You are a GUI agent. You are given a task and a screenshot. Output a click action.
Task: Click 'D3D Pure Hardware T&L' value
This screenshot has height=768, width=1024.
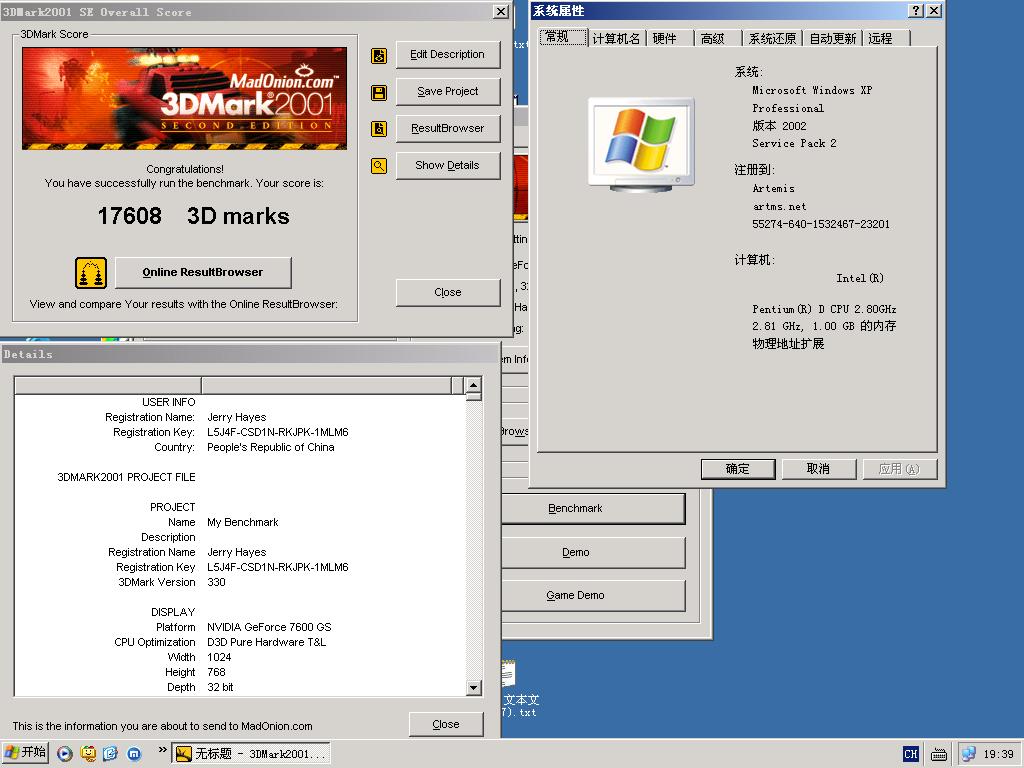pos(266,643)
